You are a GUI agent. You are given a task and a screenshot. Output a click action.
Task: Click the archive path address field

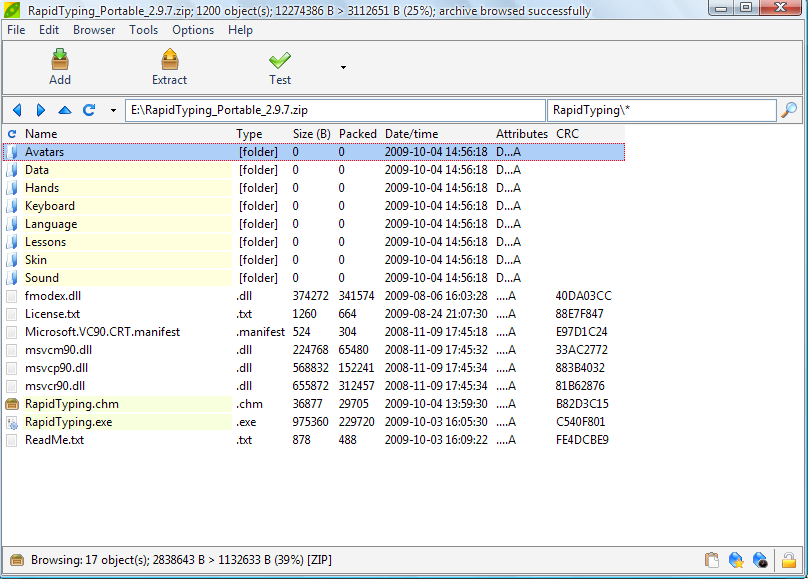[335, 110]
